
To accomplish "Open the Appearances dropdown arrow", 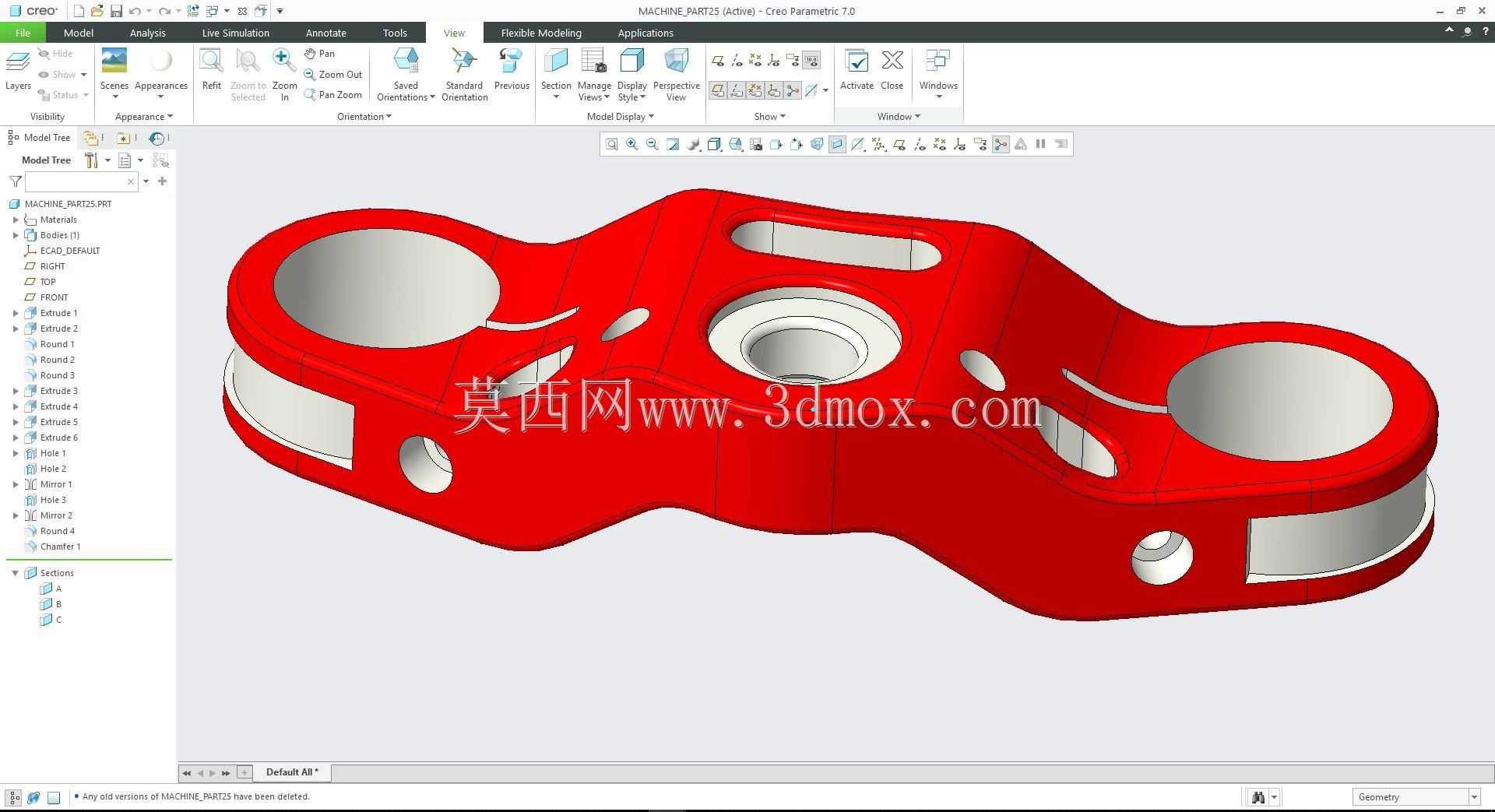I will 160,97.
